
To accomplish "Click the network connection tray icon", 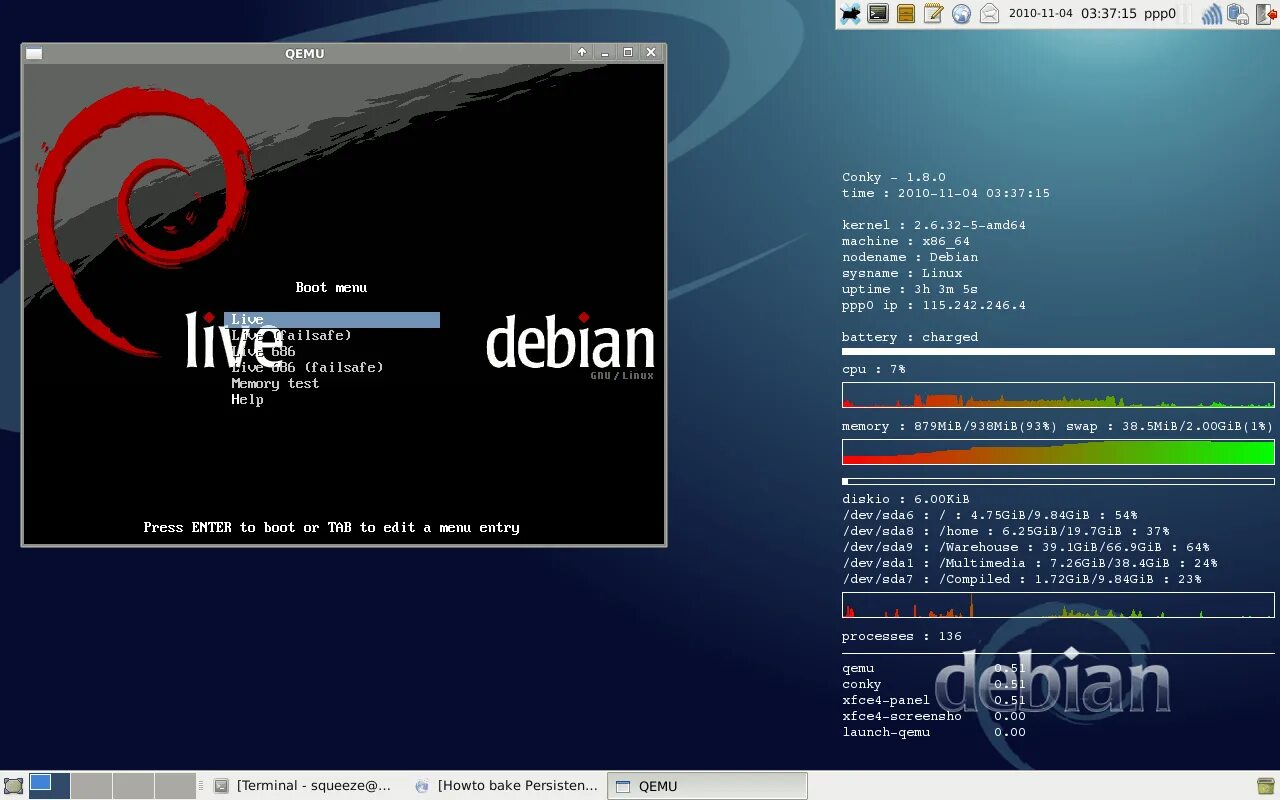I will click(x=1238, y=14).
